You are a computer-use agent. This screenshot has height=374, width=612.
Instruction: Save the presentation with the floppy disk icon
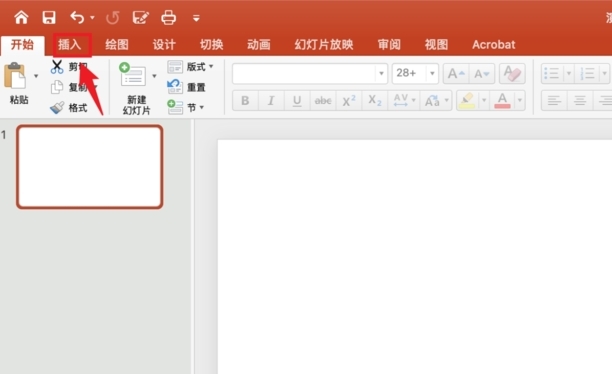coord(49,18)
